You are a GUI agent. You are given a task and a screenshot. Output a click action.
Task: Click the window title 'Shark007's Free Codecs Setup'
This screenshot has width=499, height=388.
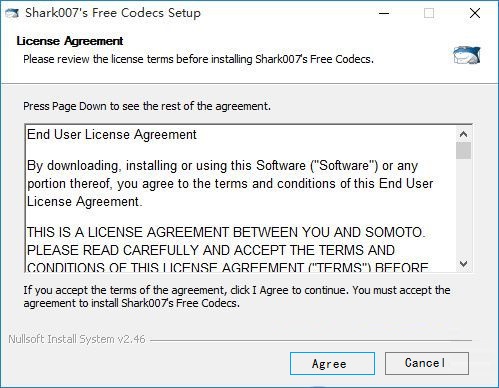point(113,13)
